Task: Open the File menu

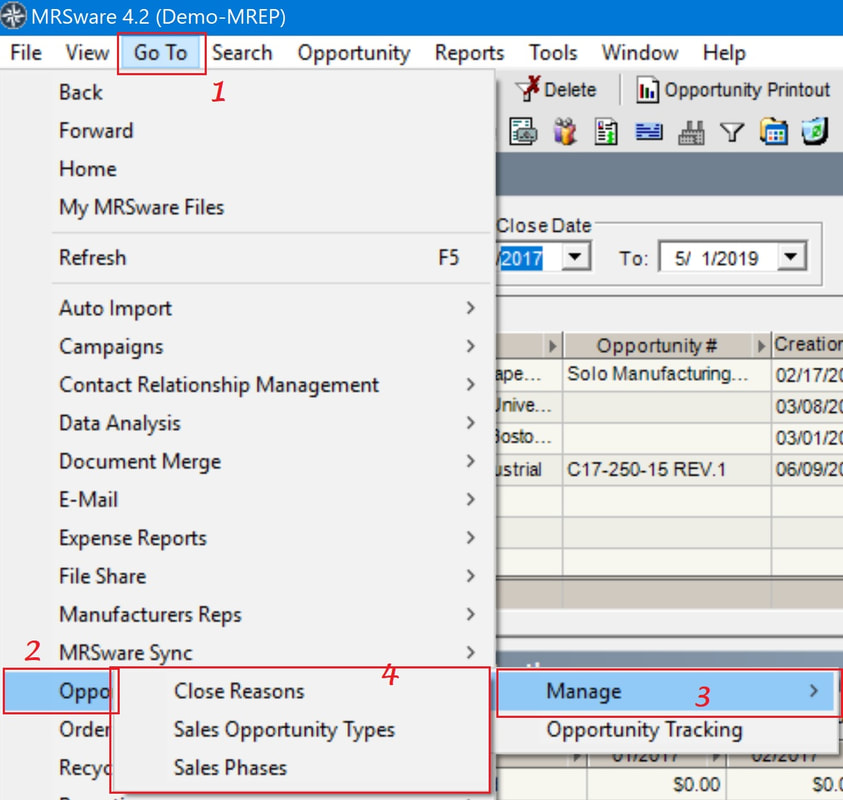Action: pyautogui.click(x=26, y=53)
